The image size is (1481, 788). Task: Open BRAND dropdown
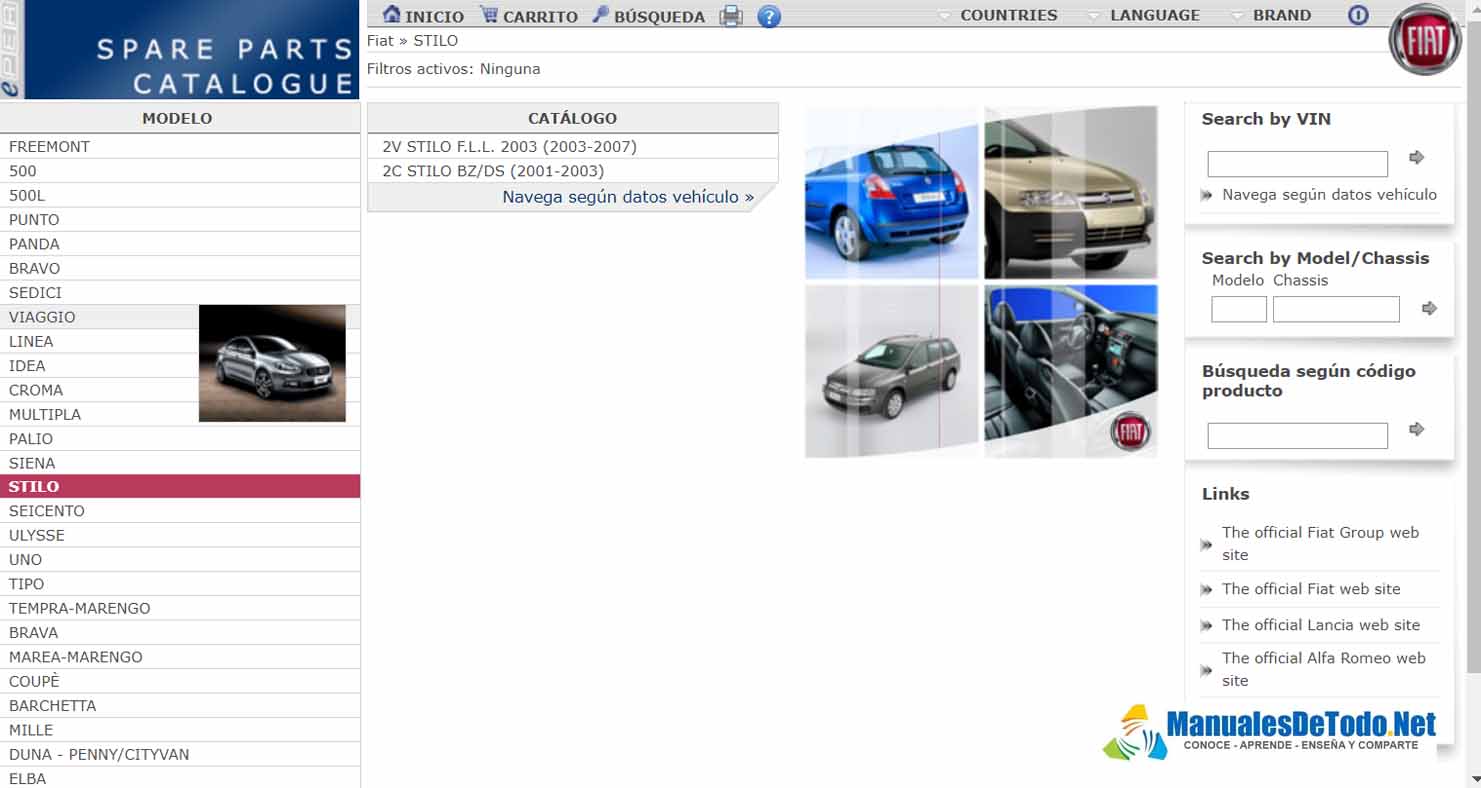pyautogui.click(x=1271, y=15)
